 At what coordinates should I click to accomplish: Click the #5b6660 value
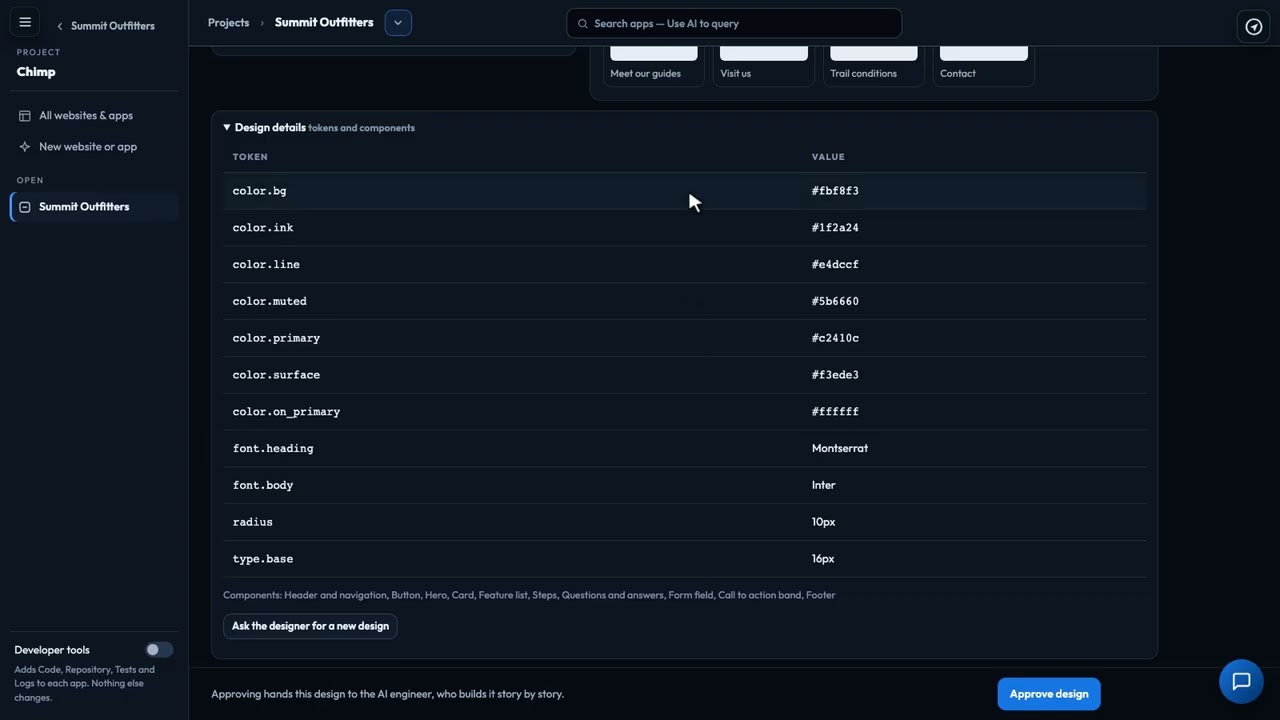click(835, 302)
